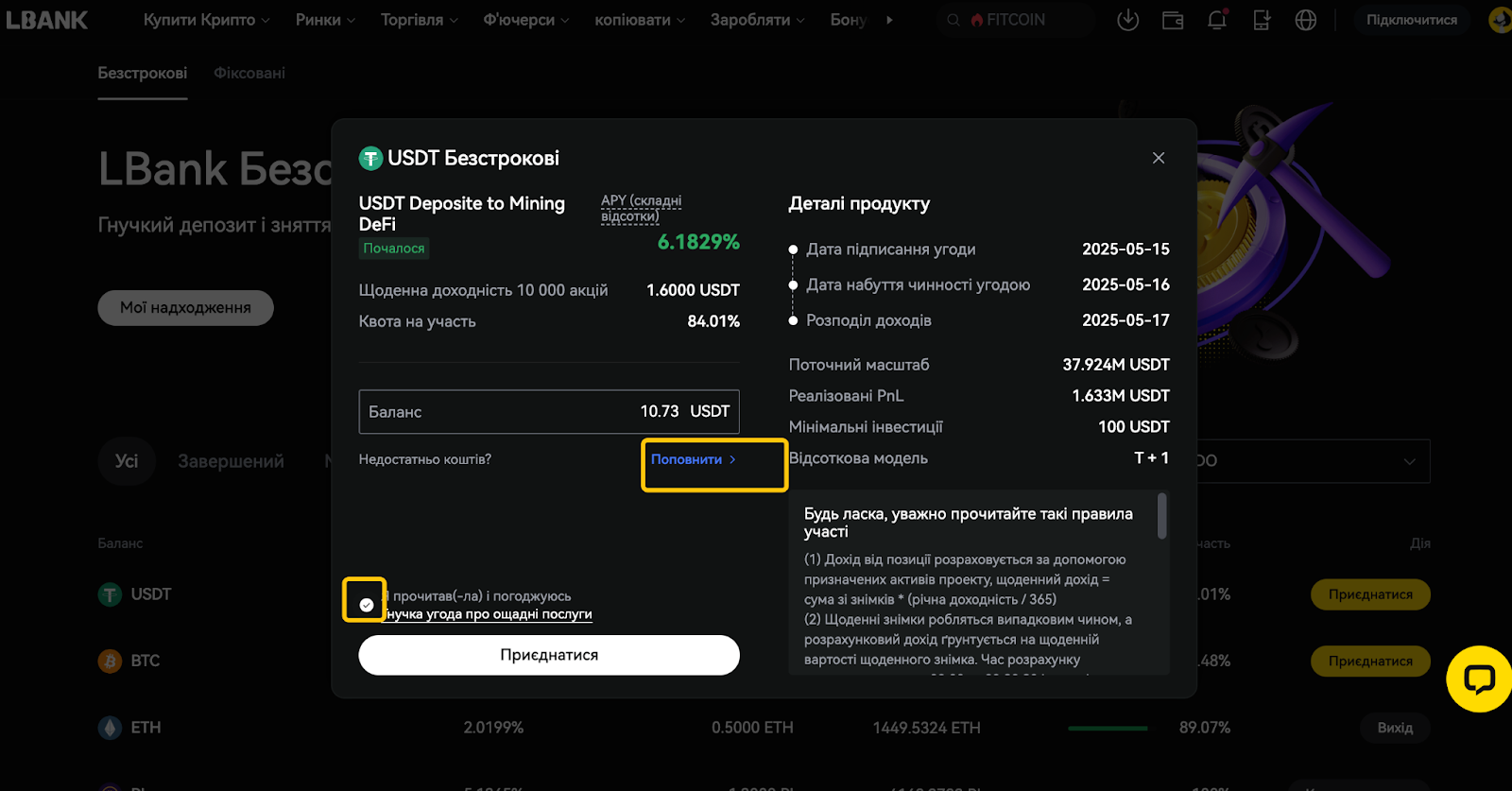Click the user avatar in the header
Screen dimensions: 1512x791
coord(1500,20)
